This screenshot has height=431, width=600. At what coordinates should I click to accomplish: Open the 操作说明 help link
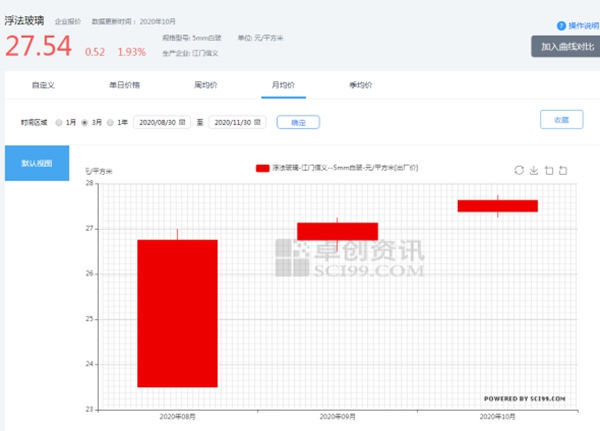pyautogui.click(x=584, y=26)
